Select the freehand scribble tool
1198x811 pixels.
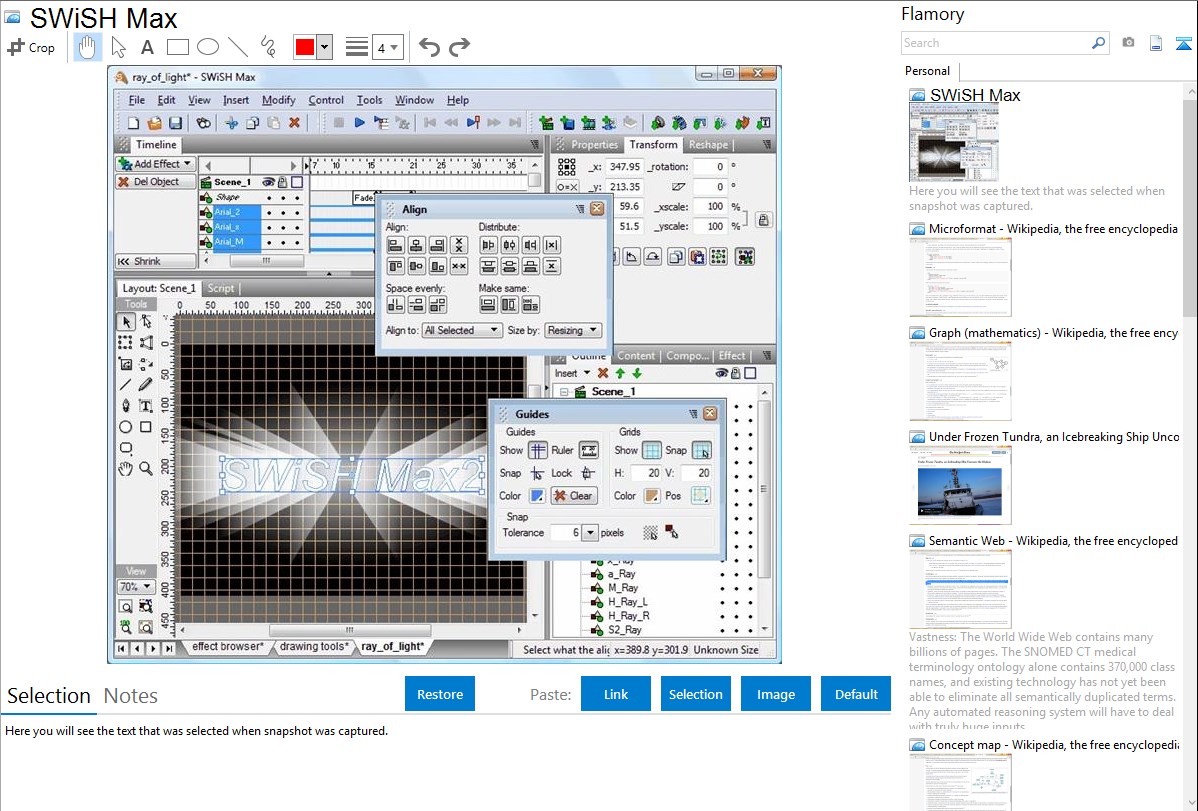[267, 47]
